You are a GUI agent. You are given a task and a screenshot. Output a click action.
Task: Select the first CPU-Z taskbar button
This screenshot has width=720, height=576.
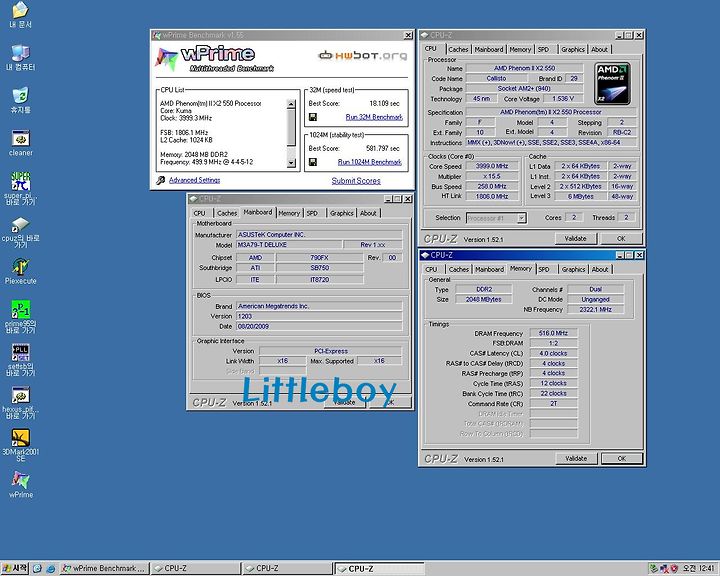click(196, 569)
